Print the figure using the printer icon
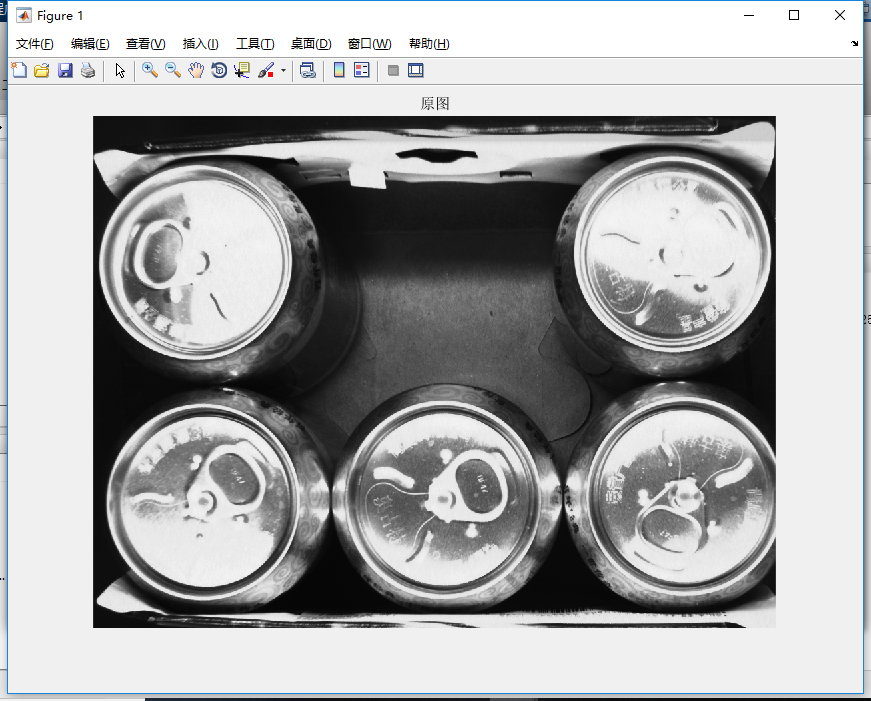This screenshot has width=871, height=701. 88,70
